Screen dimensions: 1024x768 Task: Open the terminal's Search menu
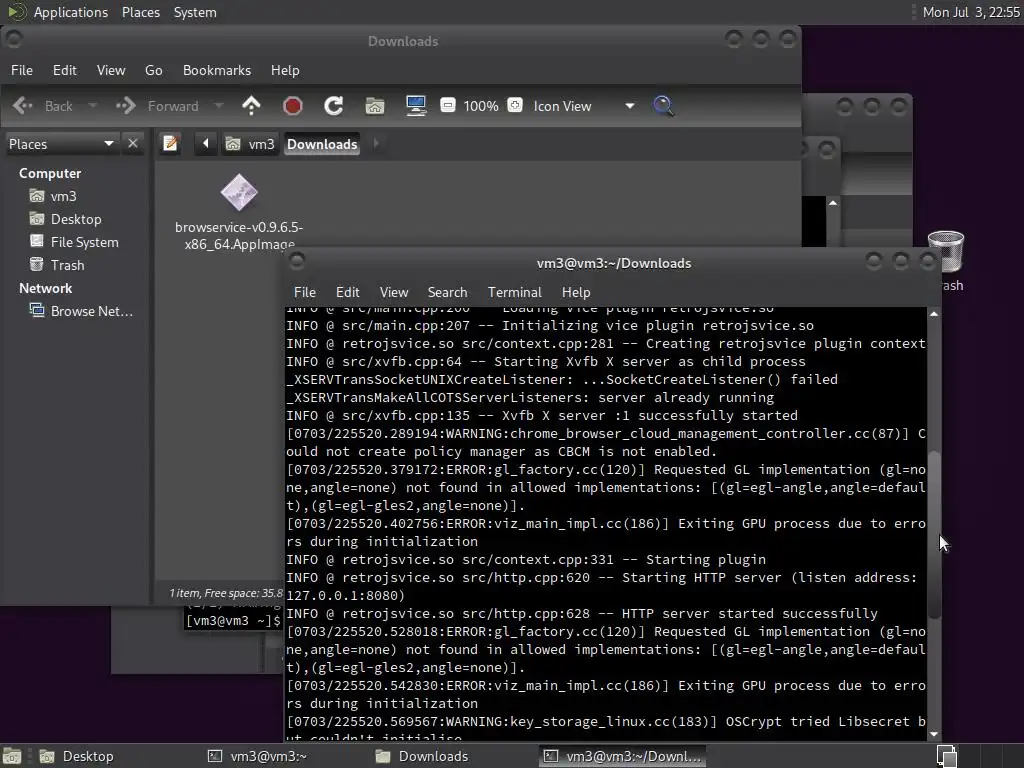447,292
